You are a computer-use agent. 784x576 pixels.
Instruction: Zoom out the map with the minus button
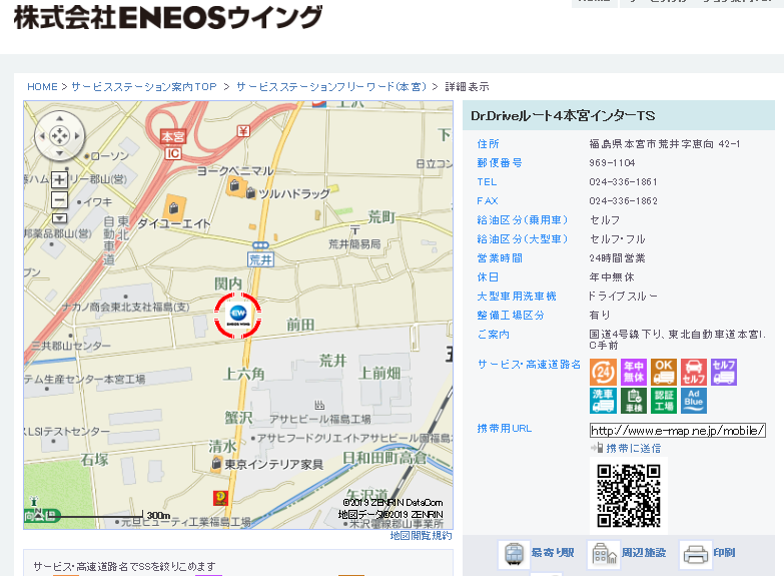point(60,200)
